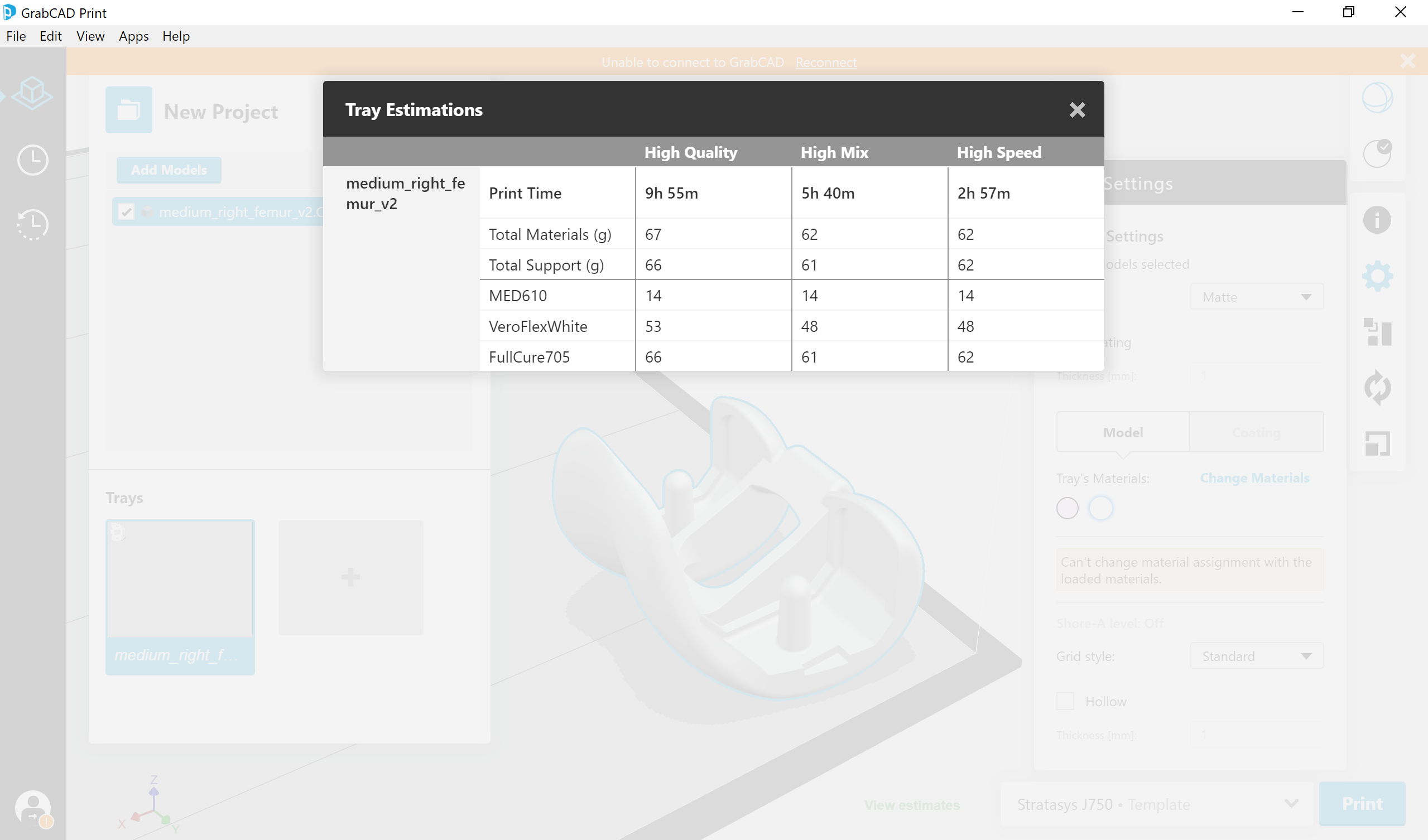The width and height of the screenshot is (1428, 840).
Task: Click the Reconnect link
Action: (x=826, y=62)
